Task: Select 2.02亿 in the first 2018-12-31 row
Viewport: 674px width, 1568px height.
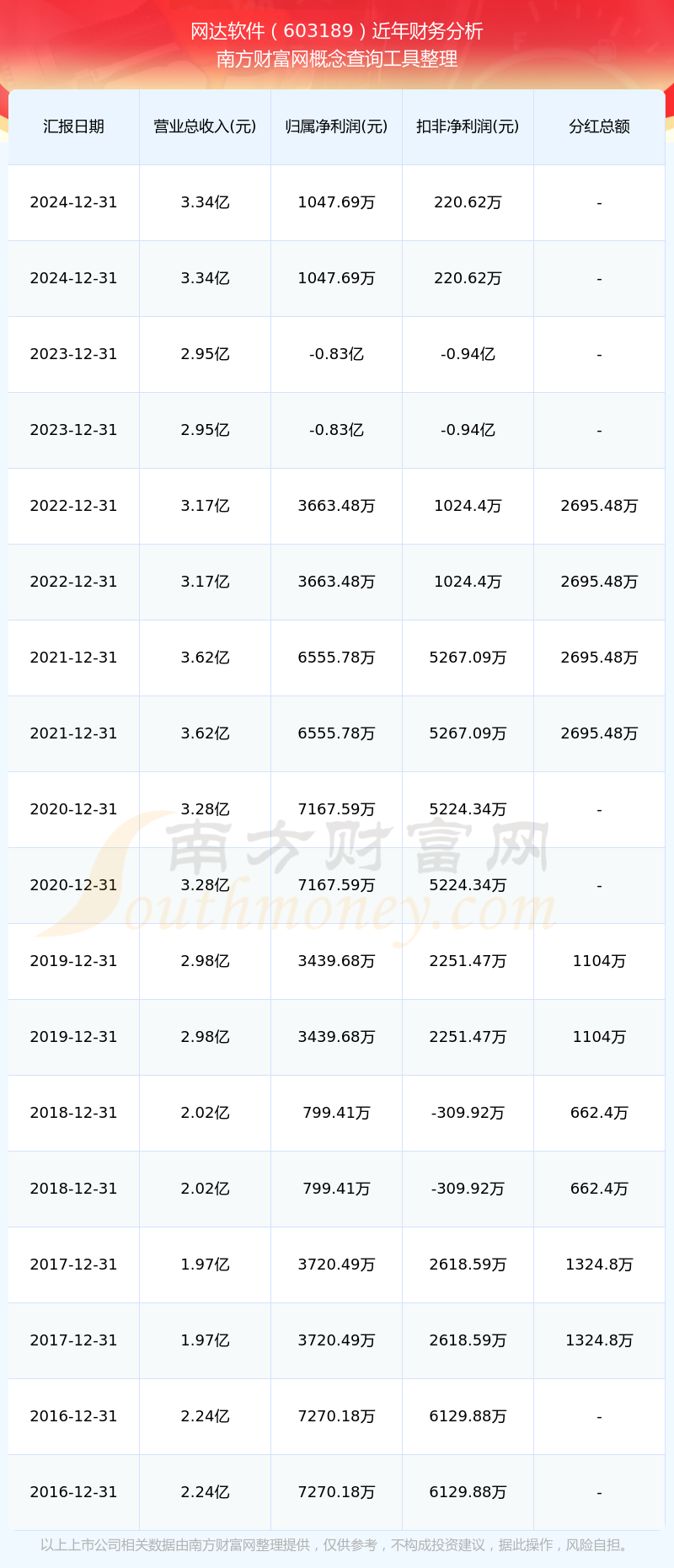Action: (x=205, y=1113)
